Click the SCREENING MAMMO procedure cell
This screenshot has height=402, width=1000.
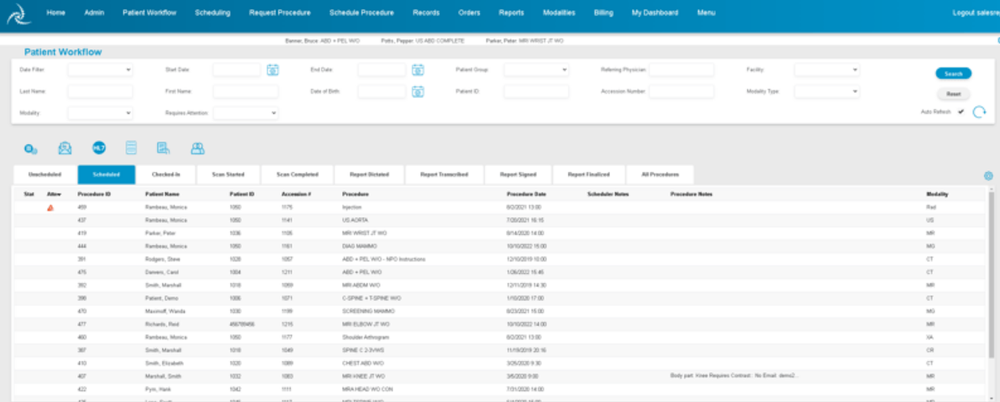click(x=369, y=311)
